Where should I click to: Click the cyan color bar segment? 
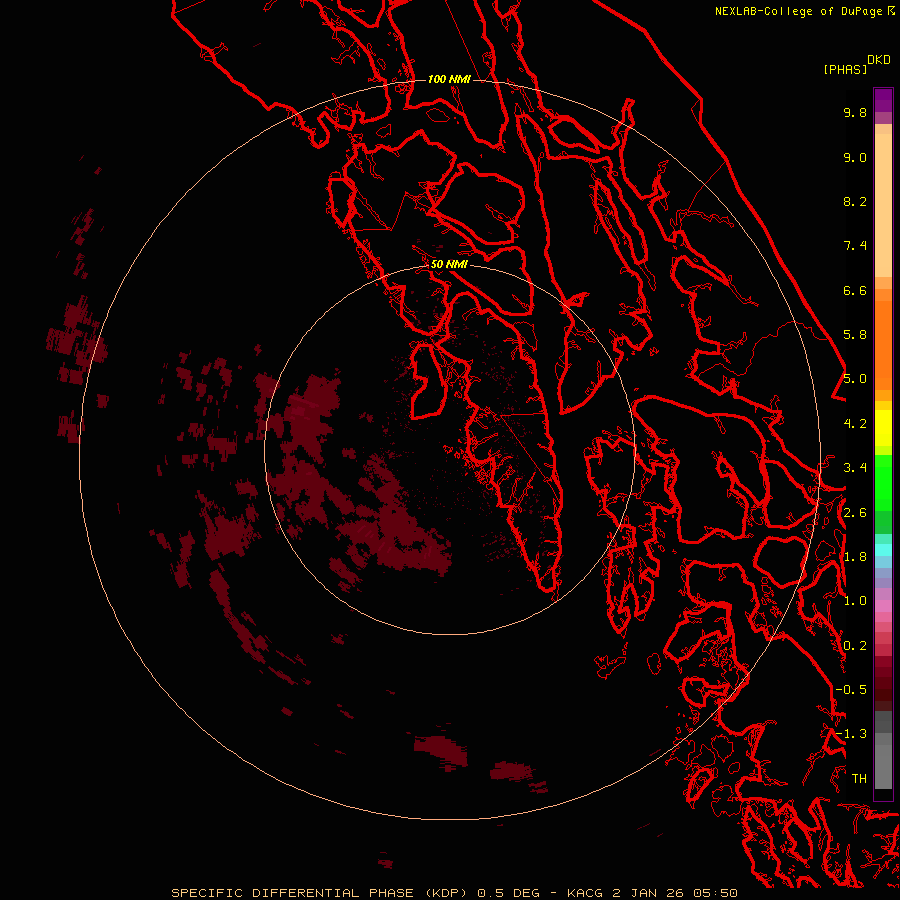tap(883, 550)
